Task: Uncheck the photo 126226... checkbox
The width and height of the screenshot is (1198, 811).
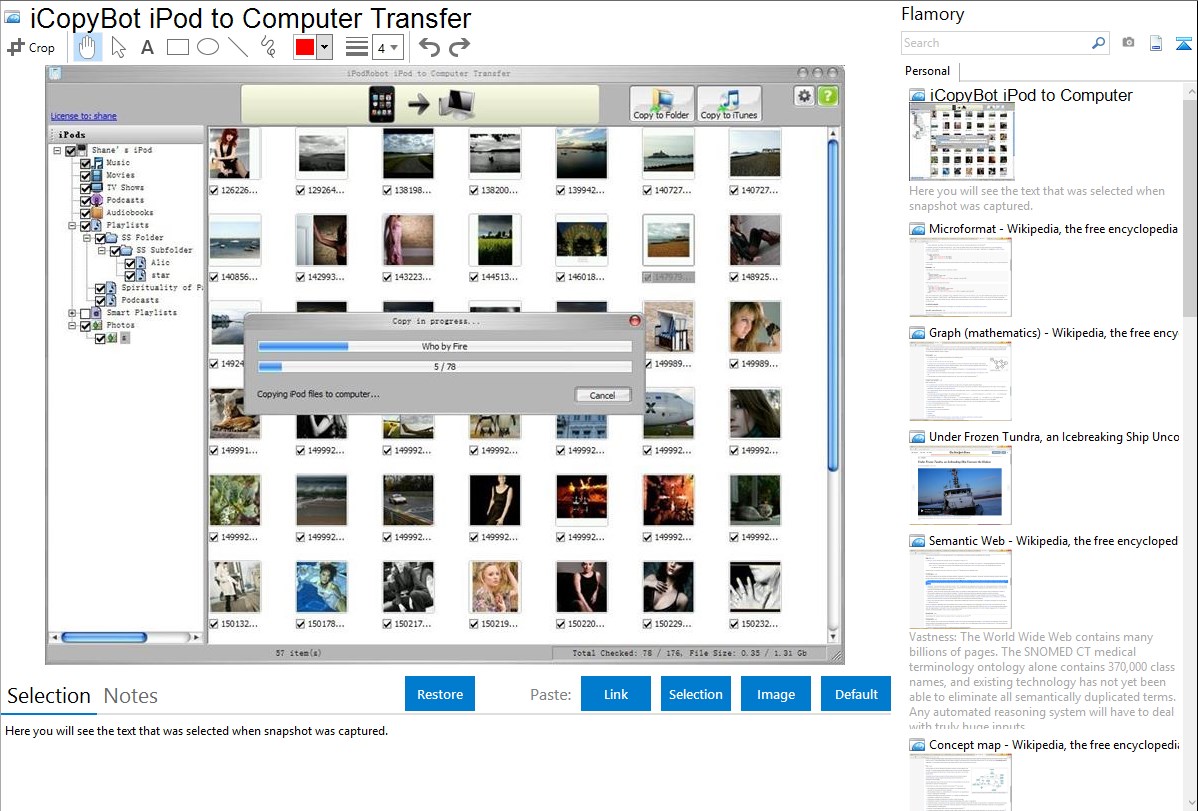Action: click(214, 190)
